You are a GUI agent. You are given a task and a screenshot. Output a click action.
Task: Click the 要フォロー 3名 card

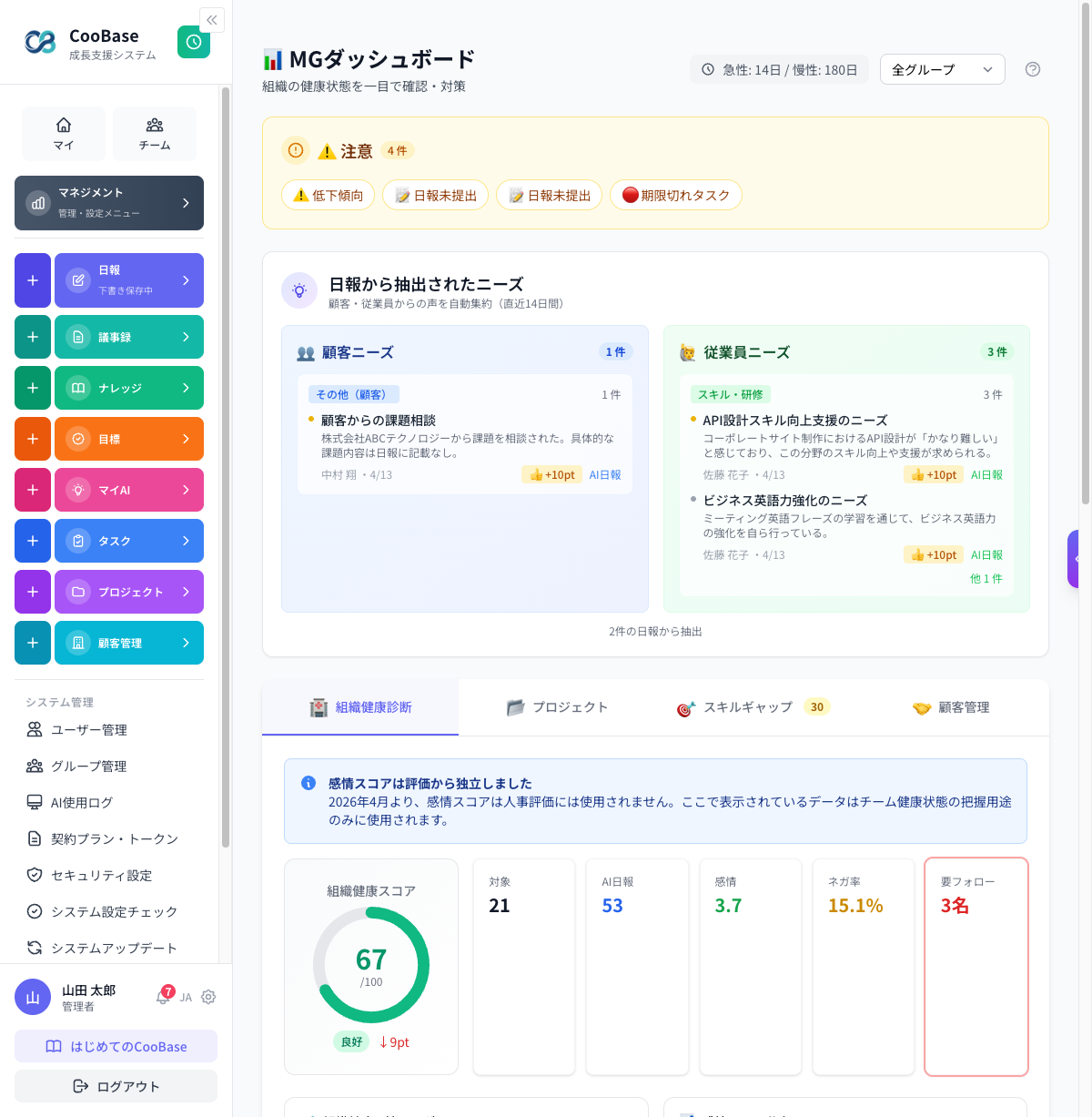(976, 966)
